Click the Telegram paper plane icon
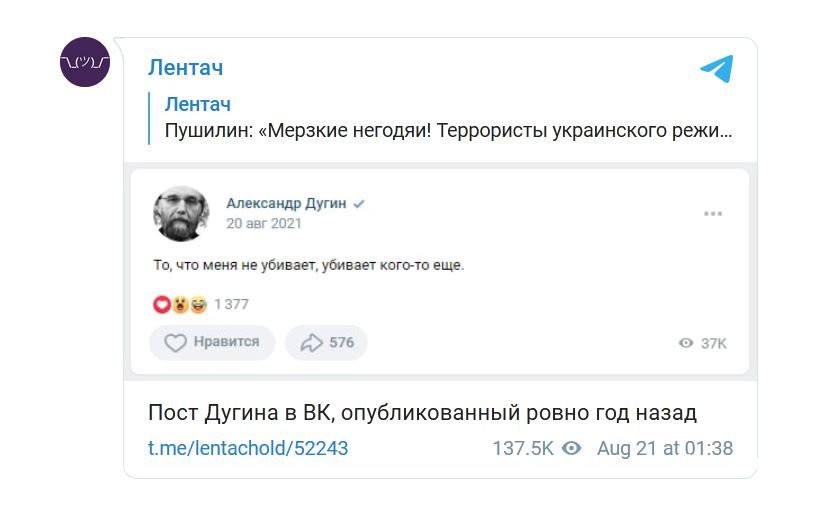The image size is (818, 507). click(x=717, y=68)
